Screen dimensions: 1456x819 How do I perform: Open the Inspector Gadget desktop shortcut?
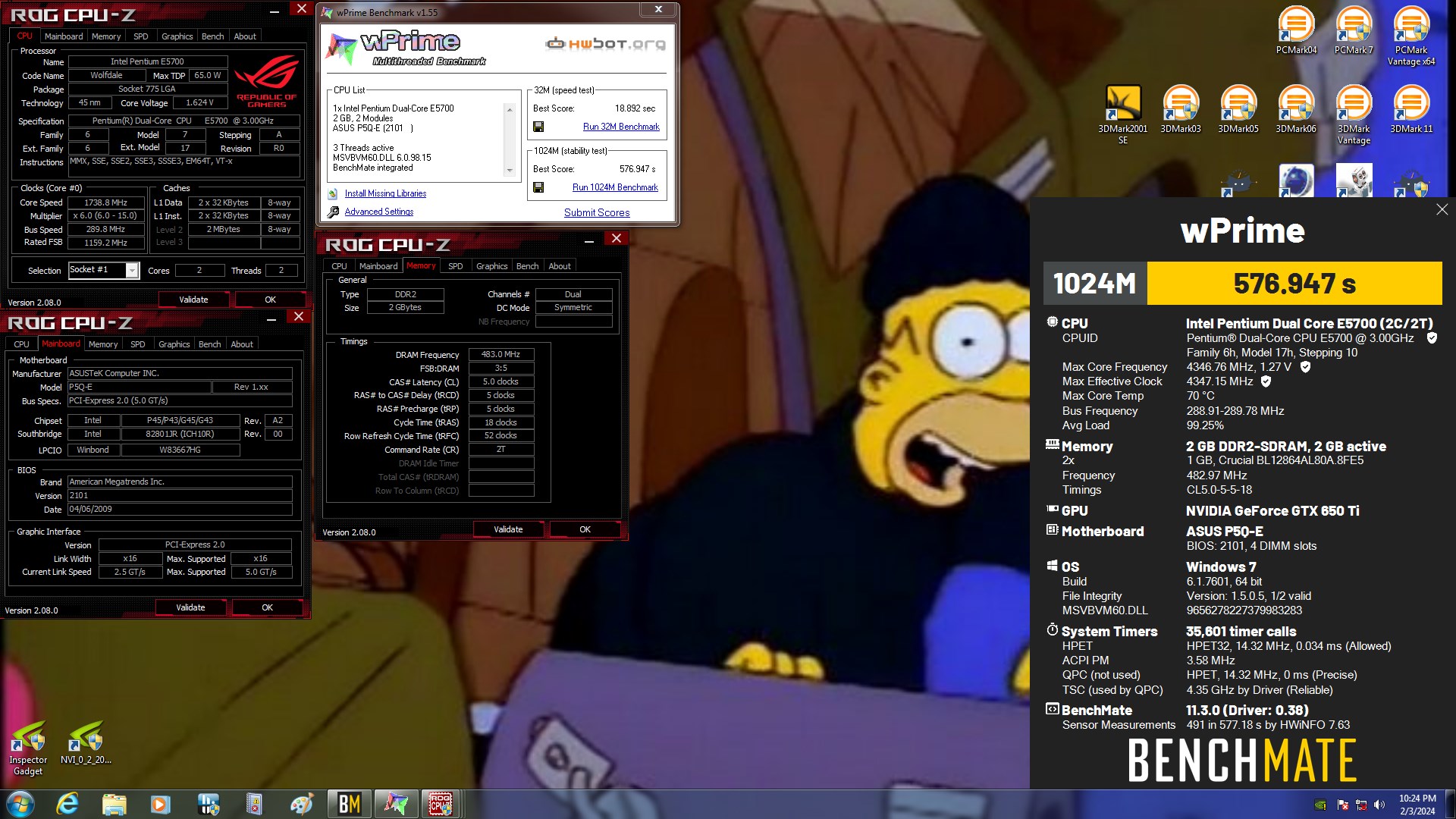pyautogui.click(x=28, y=748)
